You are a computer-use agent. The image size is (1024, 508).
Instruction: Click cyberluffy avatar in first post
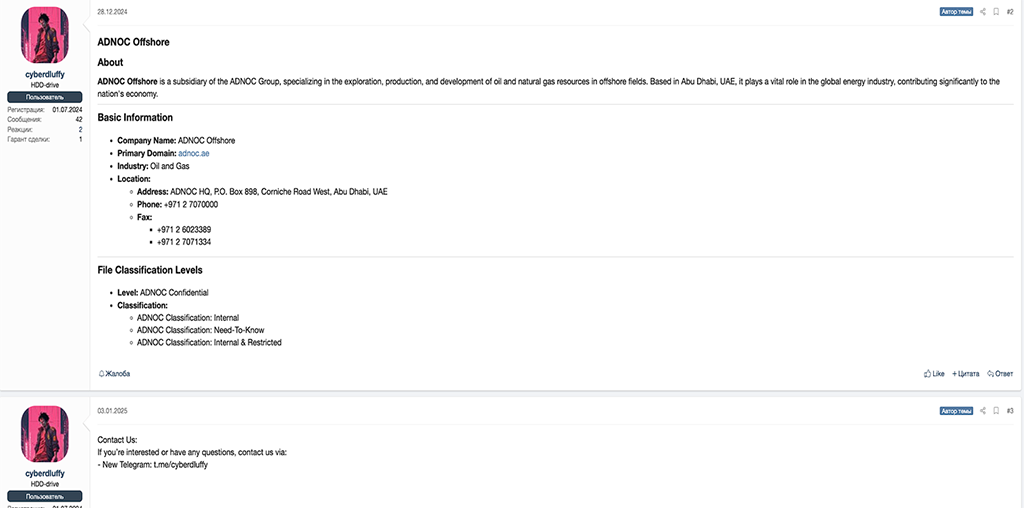44,35
